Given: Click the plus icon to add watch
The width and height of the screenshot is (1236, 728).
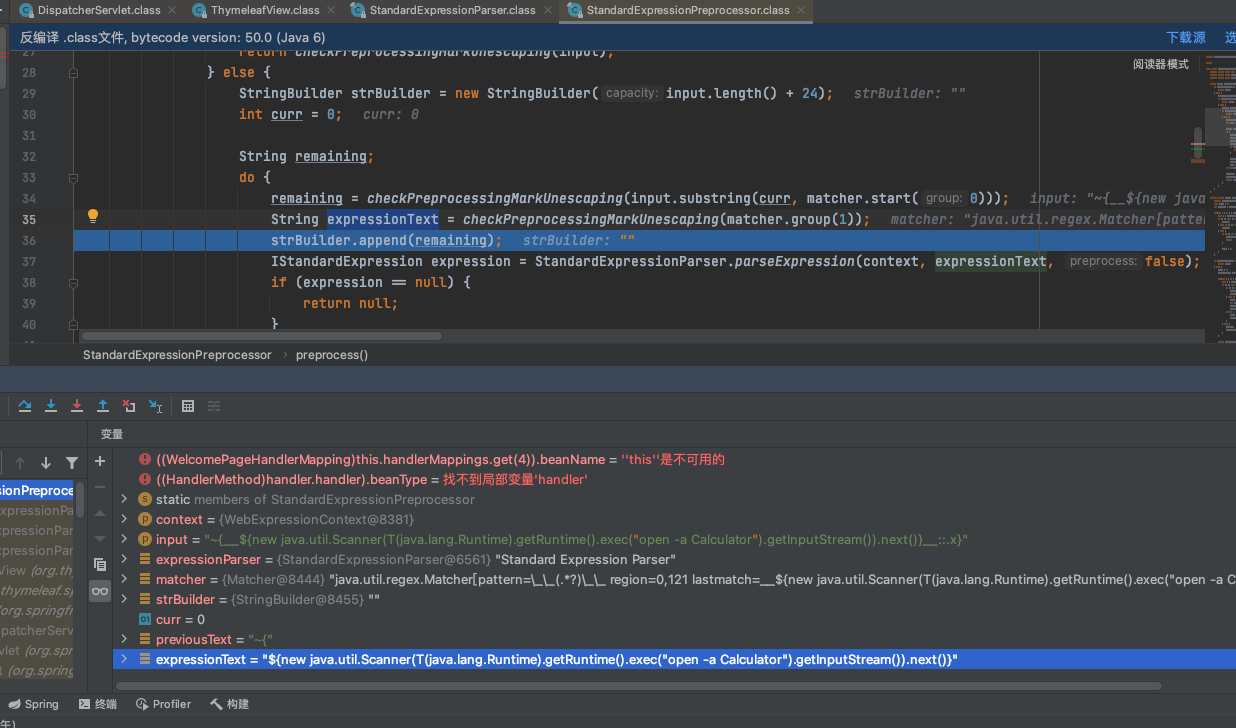Looking at the screenshot, I should (x=100, y=461).
